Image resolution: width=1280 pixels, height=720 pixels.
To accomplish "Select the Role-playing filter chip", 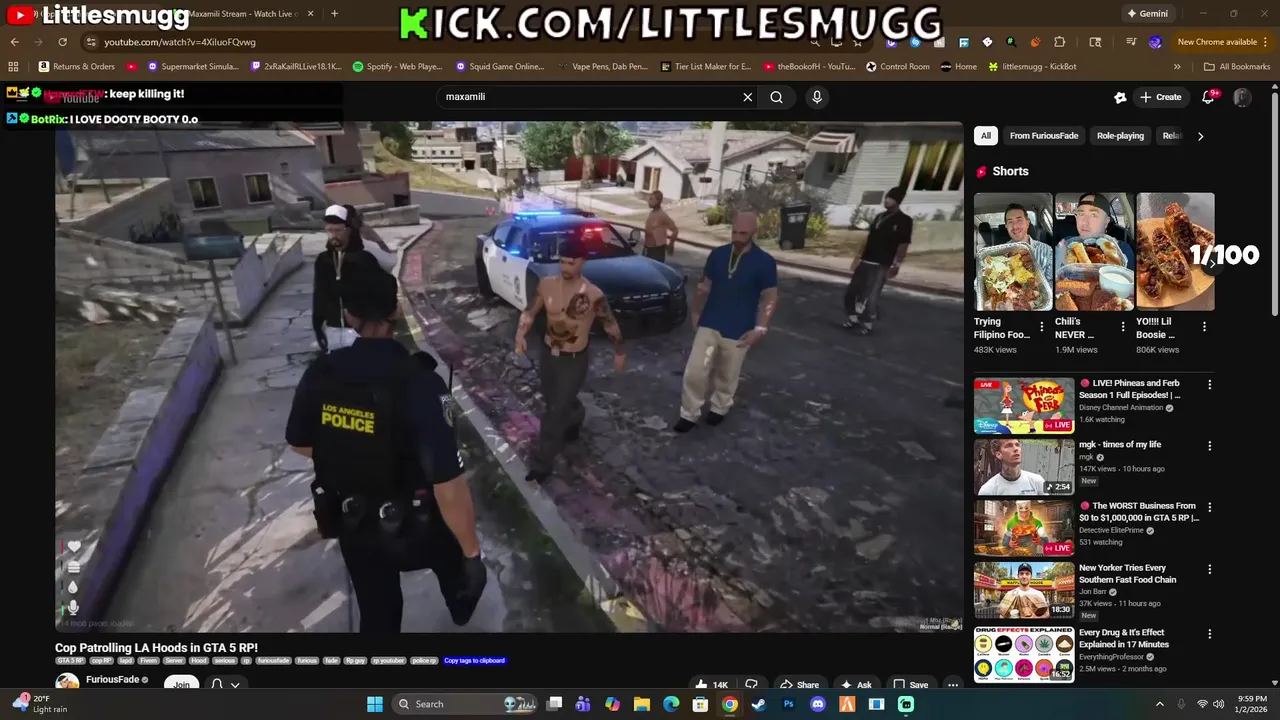I will click(x=1120, y=136).
